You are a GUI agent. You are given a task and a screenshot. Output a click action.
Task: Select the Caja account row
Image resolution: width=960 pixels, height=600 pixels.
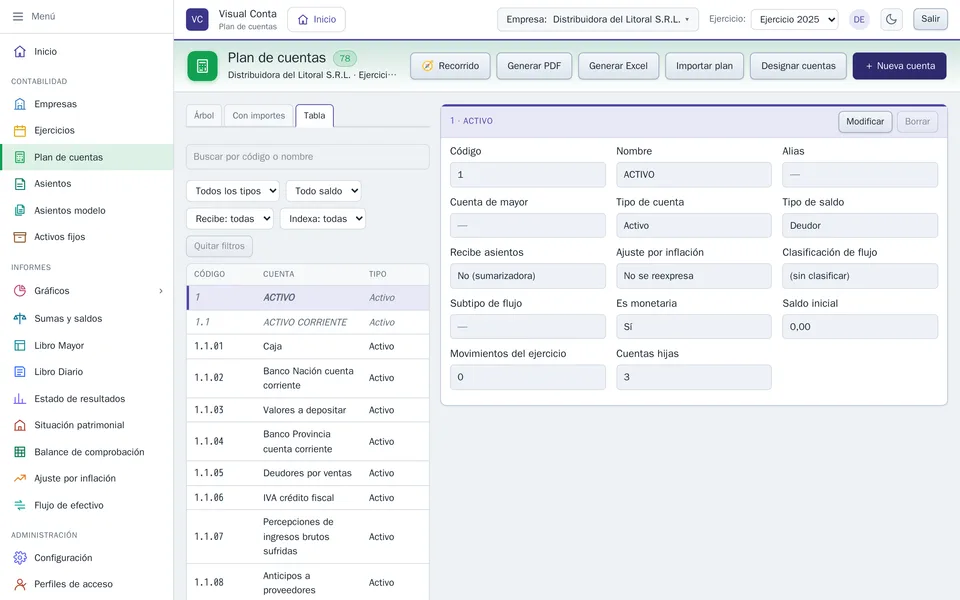click(x=308, y=347)
